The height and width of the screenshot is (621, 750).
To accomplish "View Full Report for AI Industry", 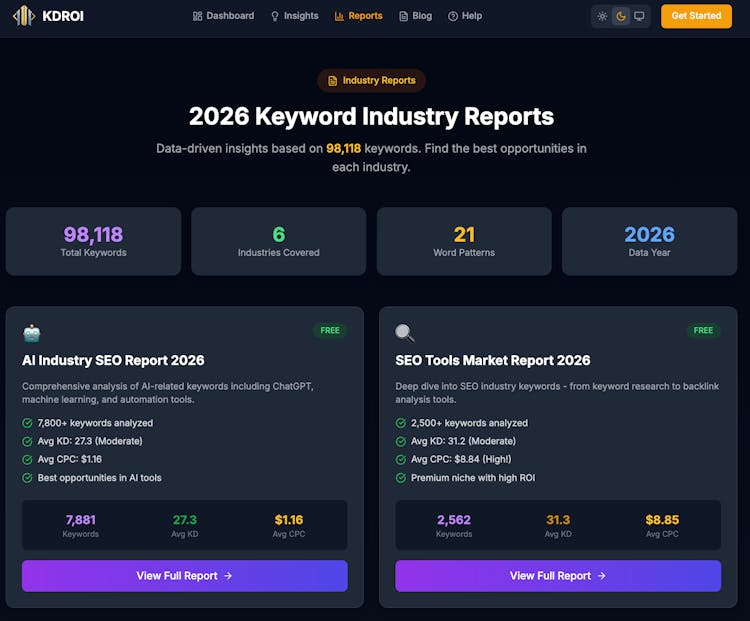I will (184, 576).
